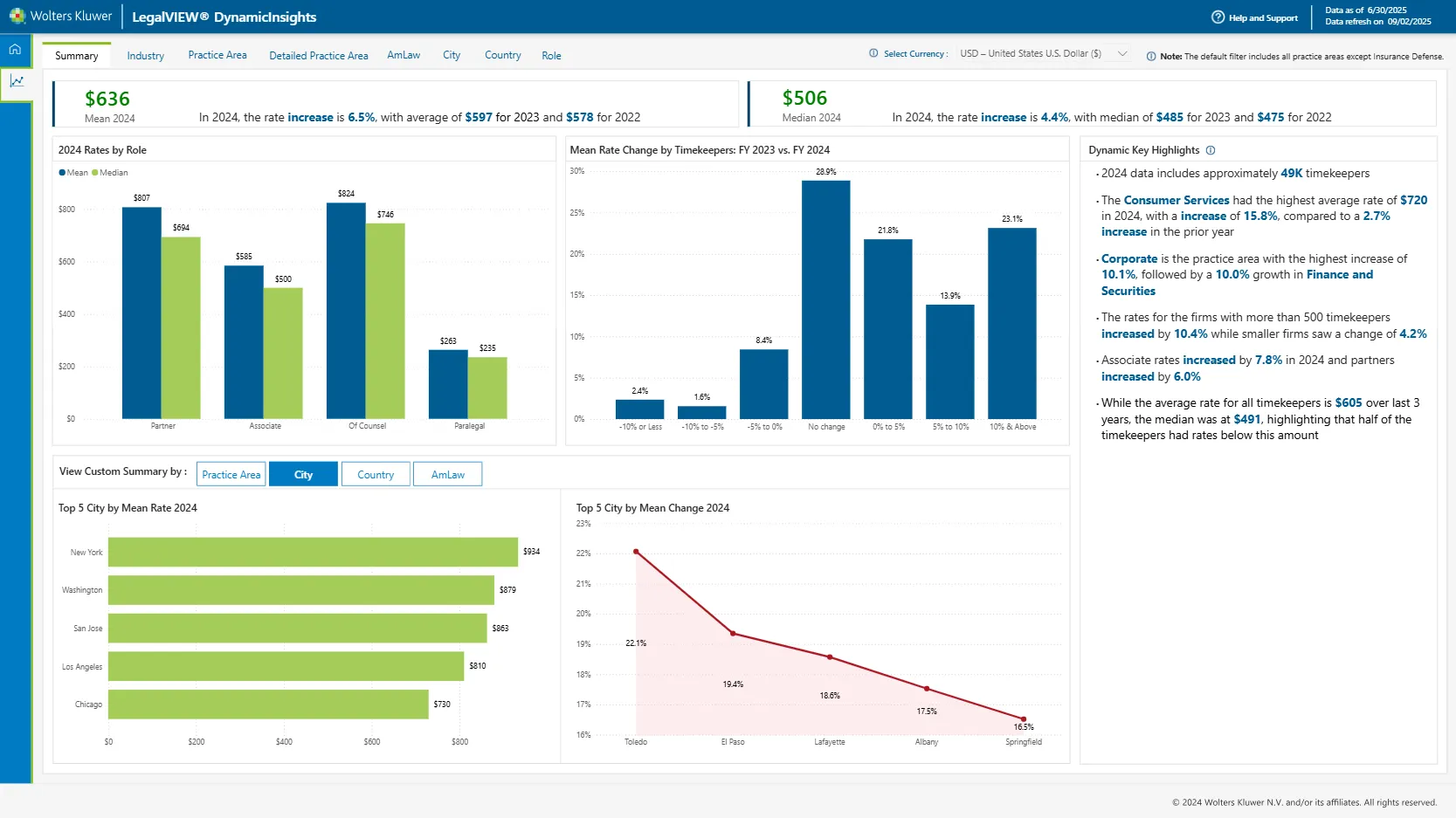Click the Wolters Kluwer logo icon
The image size is (1456, 818).
click(x=17, y=16)
